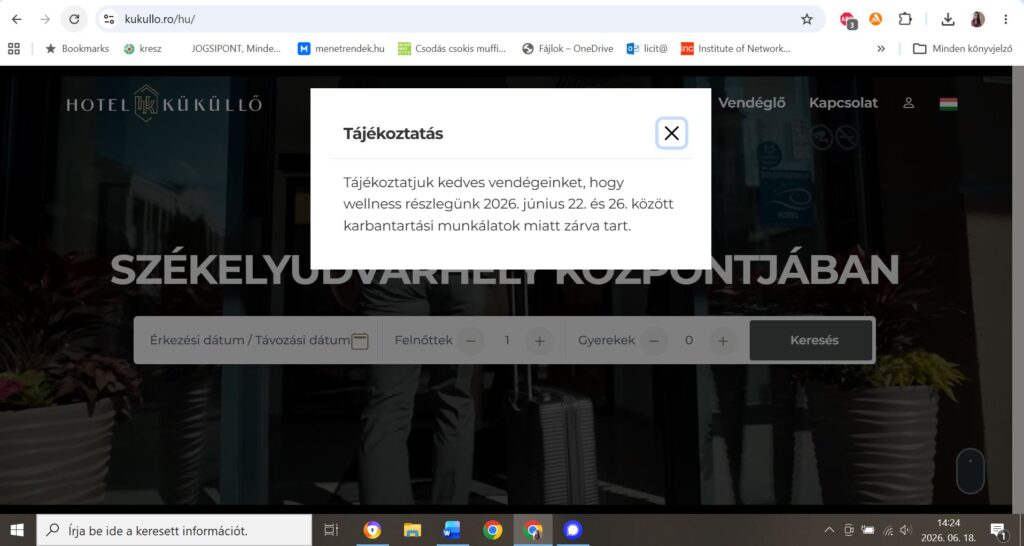Open the Hungarian flag language selector
The width and height of the screenshot is (1024, 546).
click(948, 104)
